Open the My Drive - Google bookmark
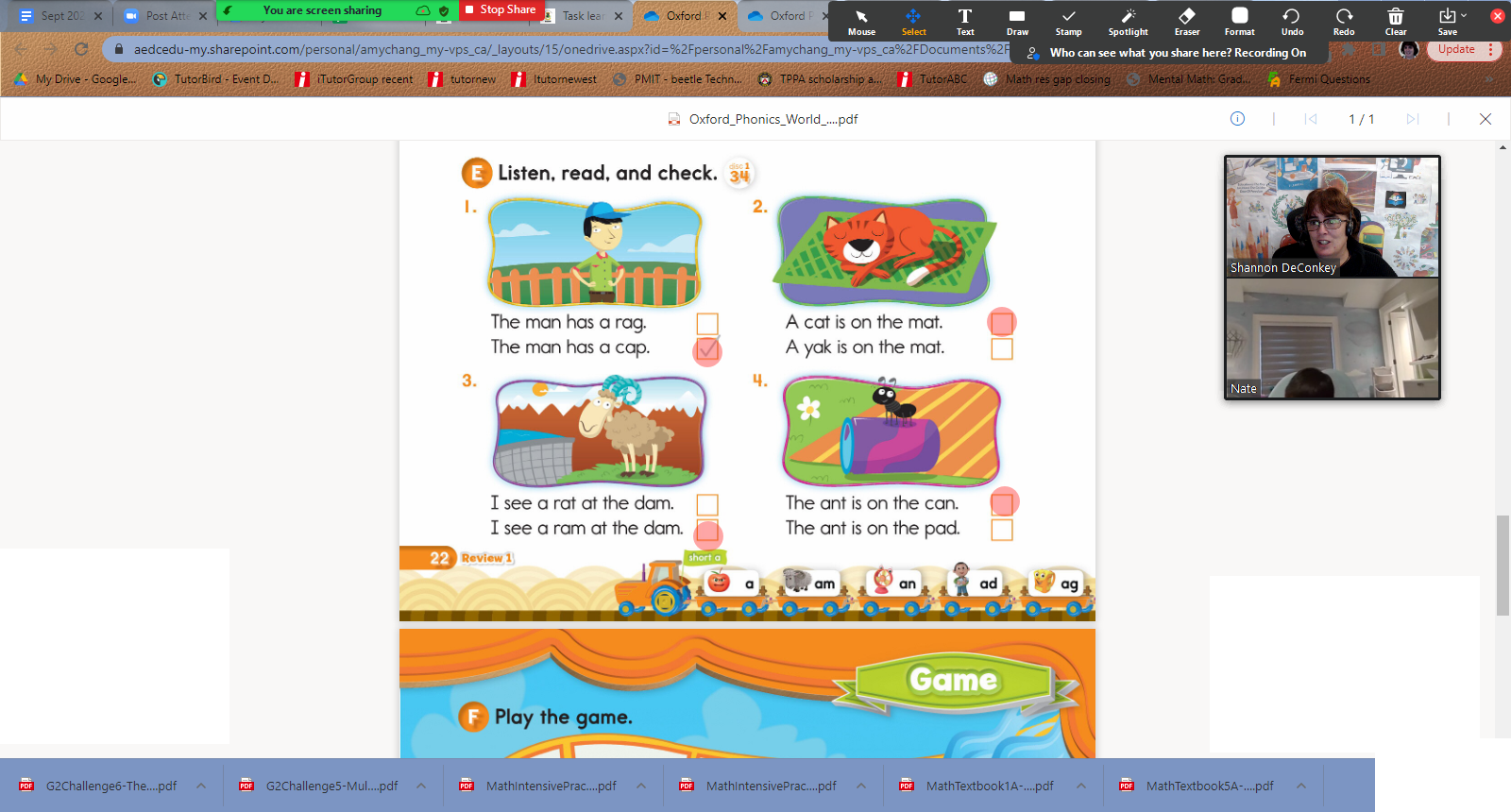Image resolution: width=1511 pixels, height=812 pixels. 76,79
